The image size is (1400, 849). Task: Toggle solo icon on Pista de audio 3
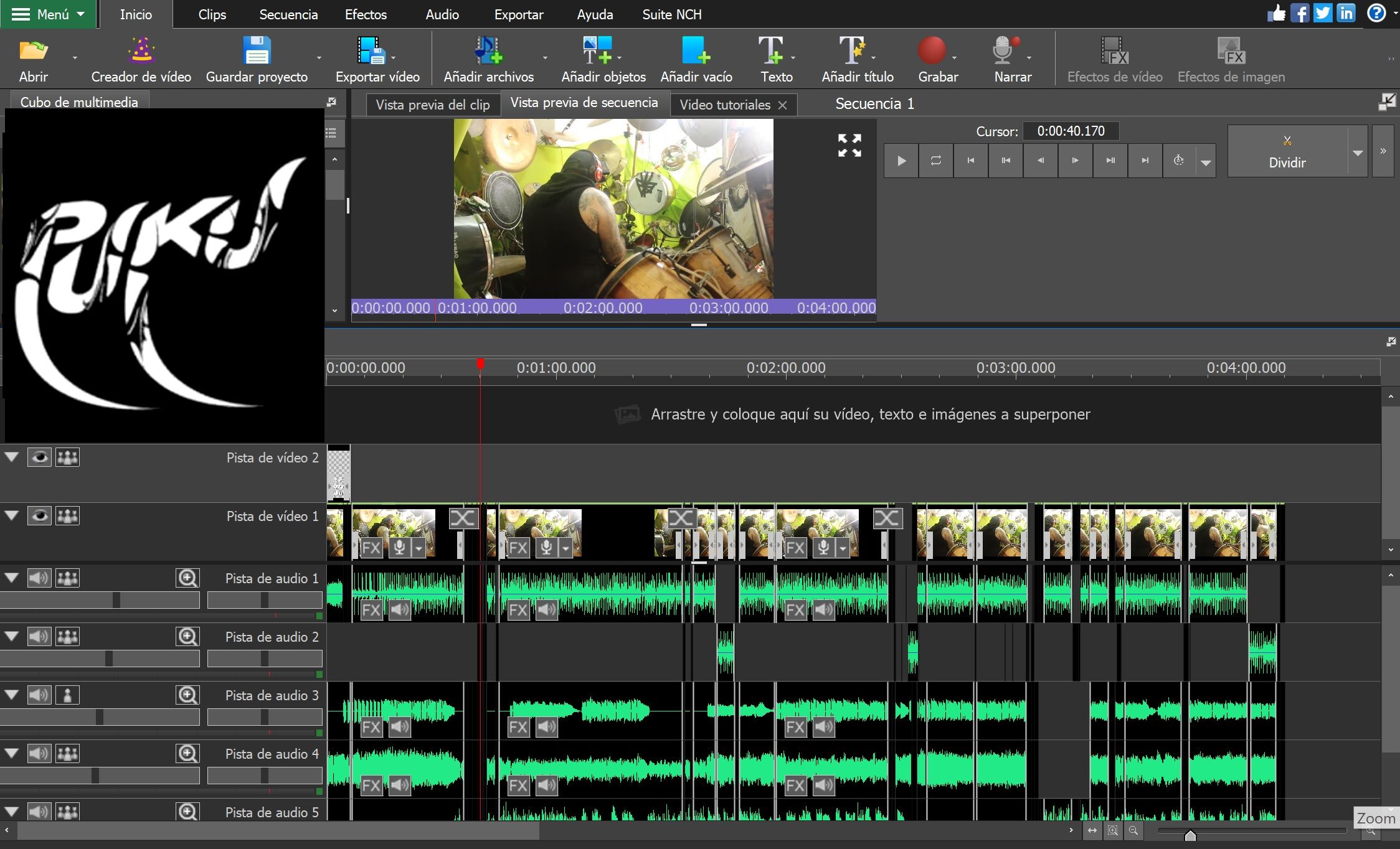[68, 695]
